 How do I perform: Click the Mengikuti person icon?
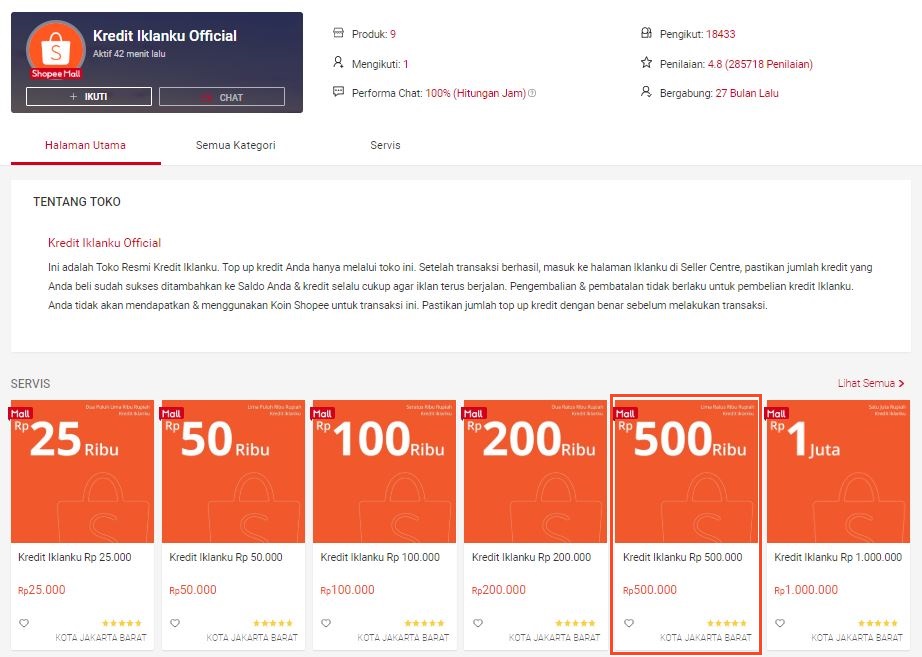(x=338, y=62)
